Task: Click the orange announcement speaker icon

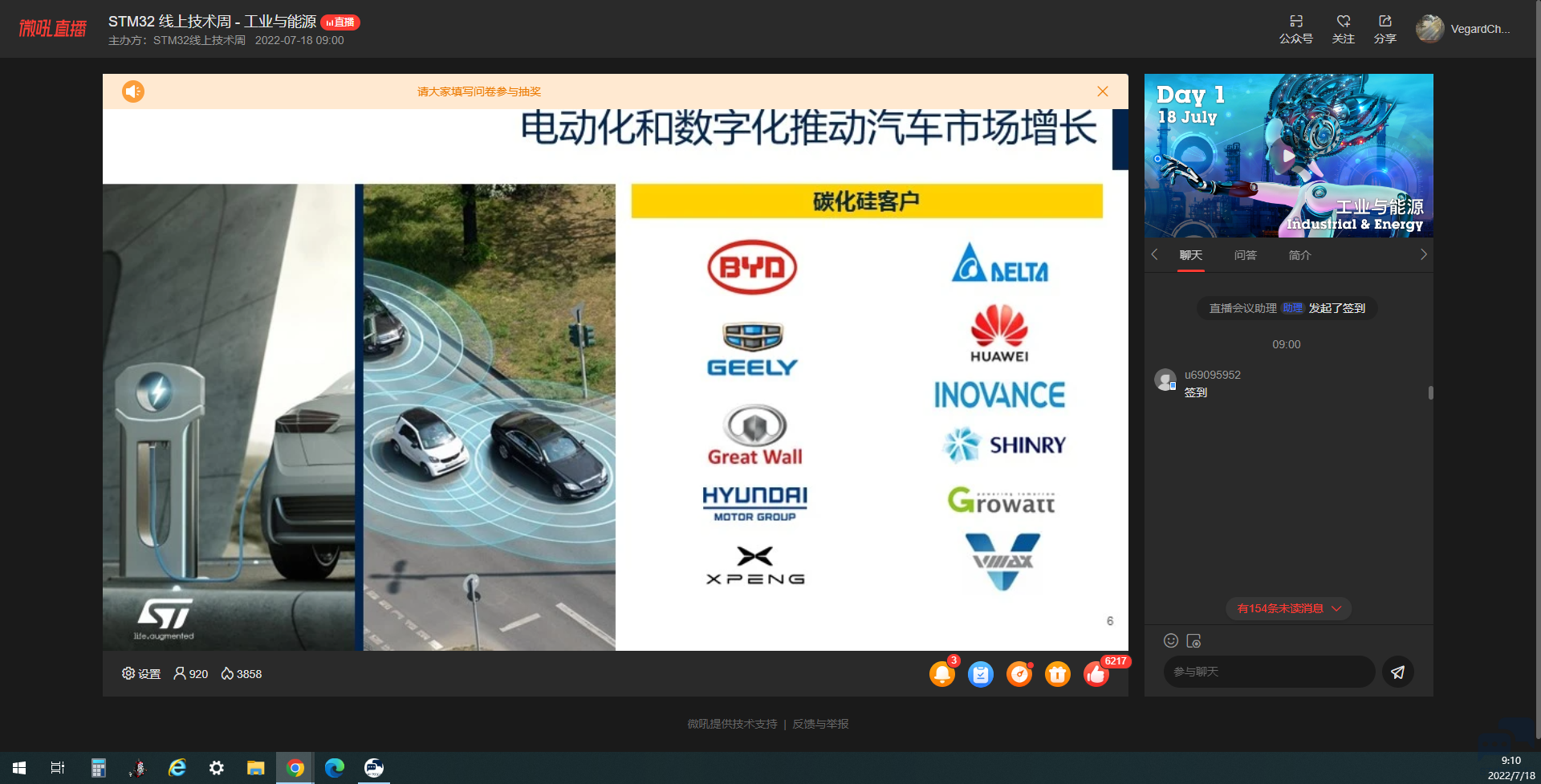Action: click(133, 91)
